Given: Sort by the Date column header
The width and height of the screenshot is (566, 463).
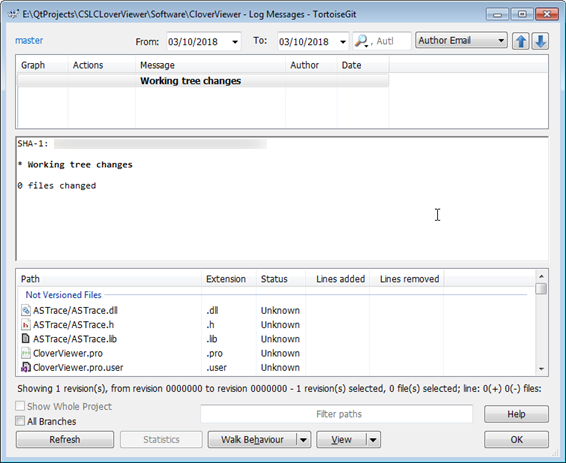Looking at the screenshot, I should pyautogui.click(x=363, y=65).
